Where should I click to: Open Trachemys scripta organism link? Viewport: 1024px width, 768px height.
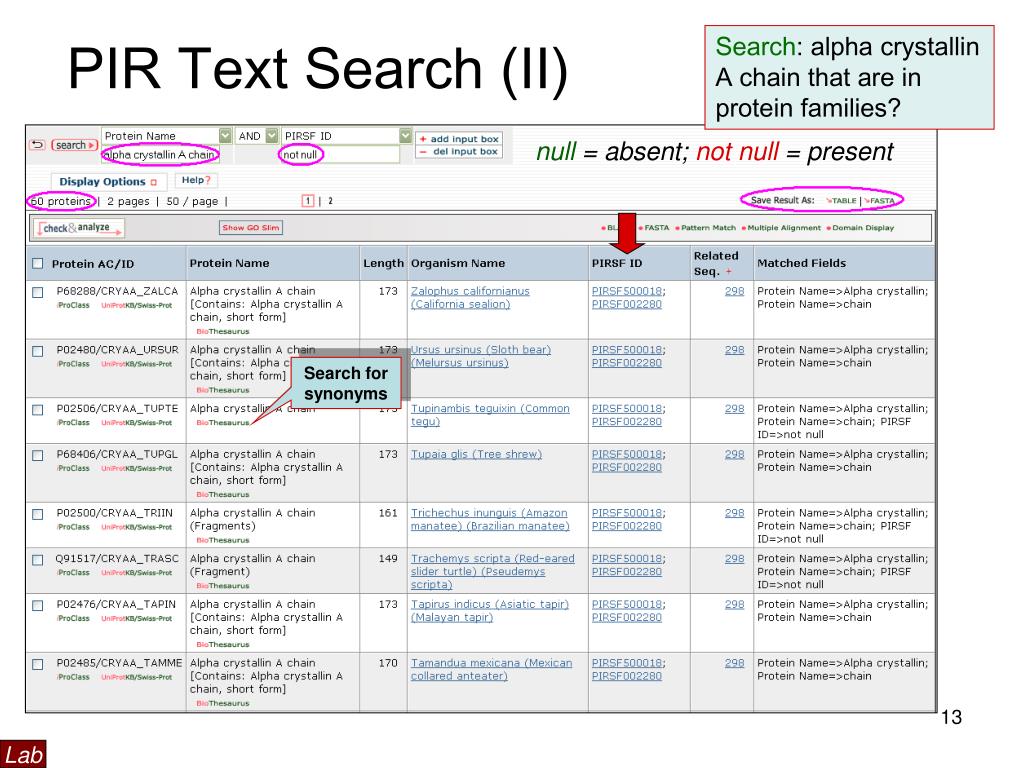(x=492, y=571)
